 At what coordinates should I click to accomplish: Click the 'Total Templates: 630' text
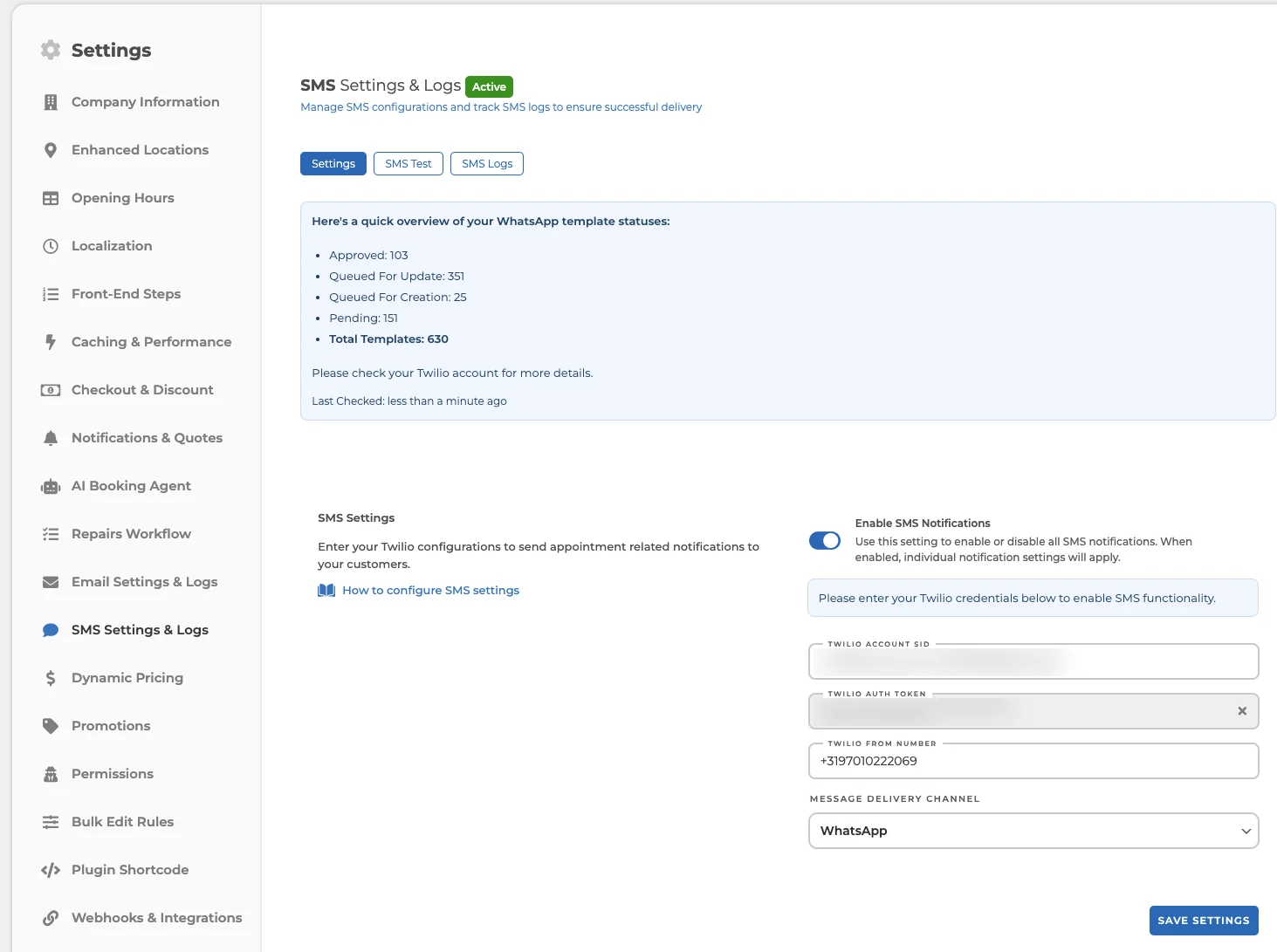click(x=389, y=339)
